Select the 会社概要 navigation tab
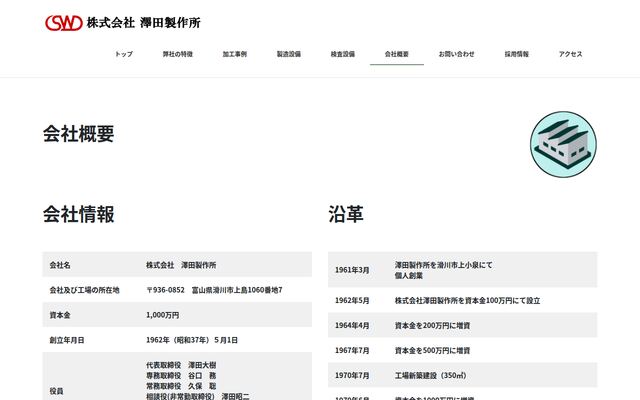This screenshot has width=640, height=400. (x=397, y=54)
